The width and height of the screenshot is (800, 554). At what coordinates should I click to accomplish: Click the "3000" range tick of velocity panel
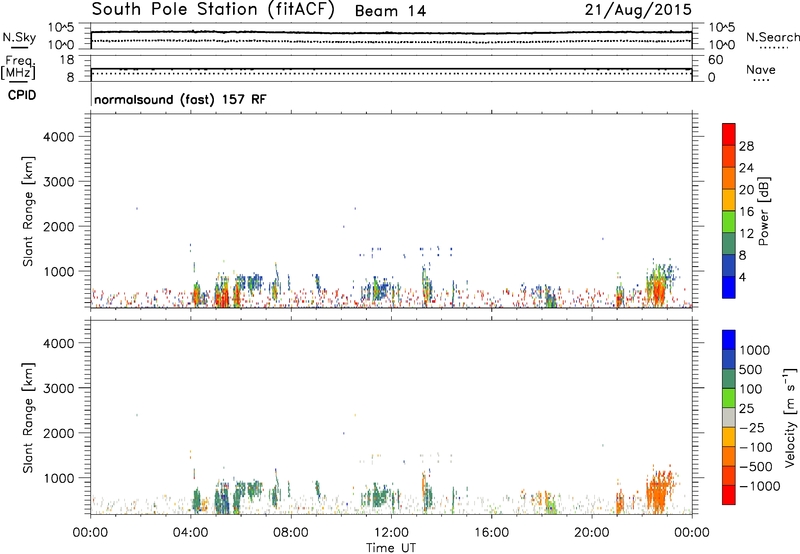[58, 388]
